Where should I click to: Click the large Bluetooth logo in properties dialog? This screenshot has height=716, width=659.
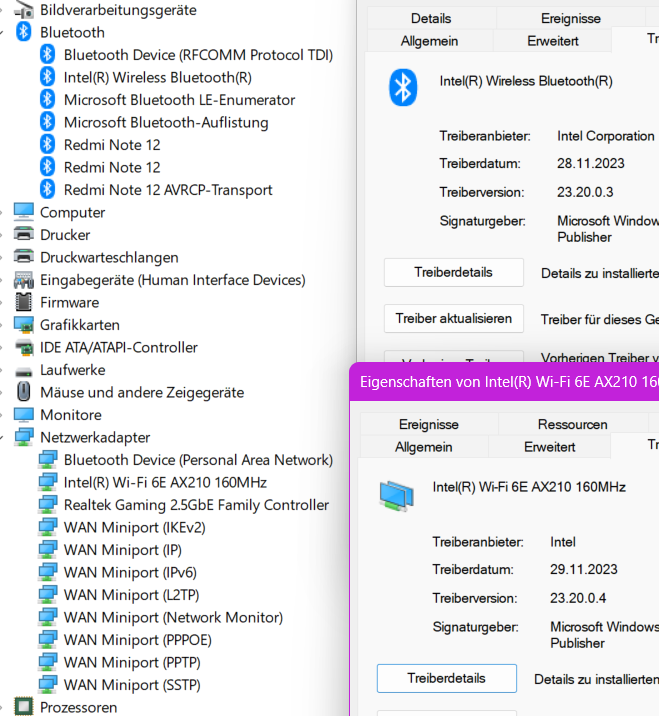[x=403, y=87]
